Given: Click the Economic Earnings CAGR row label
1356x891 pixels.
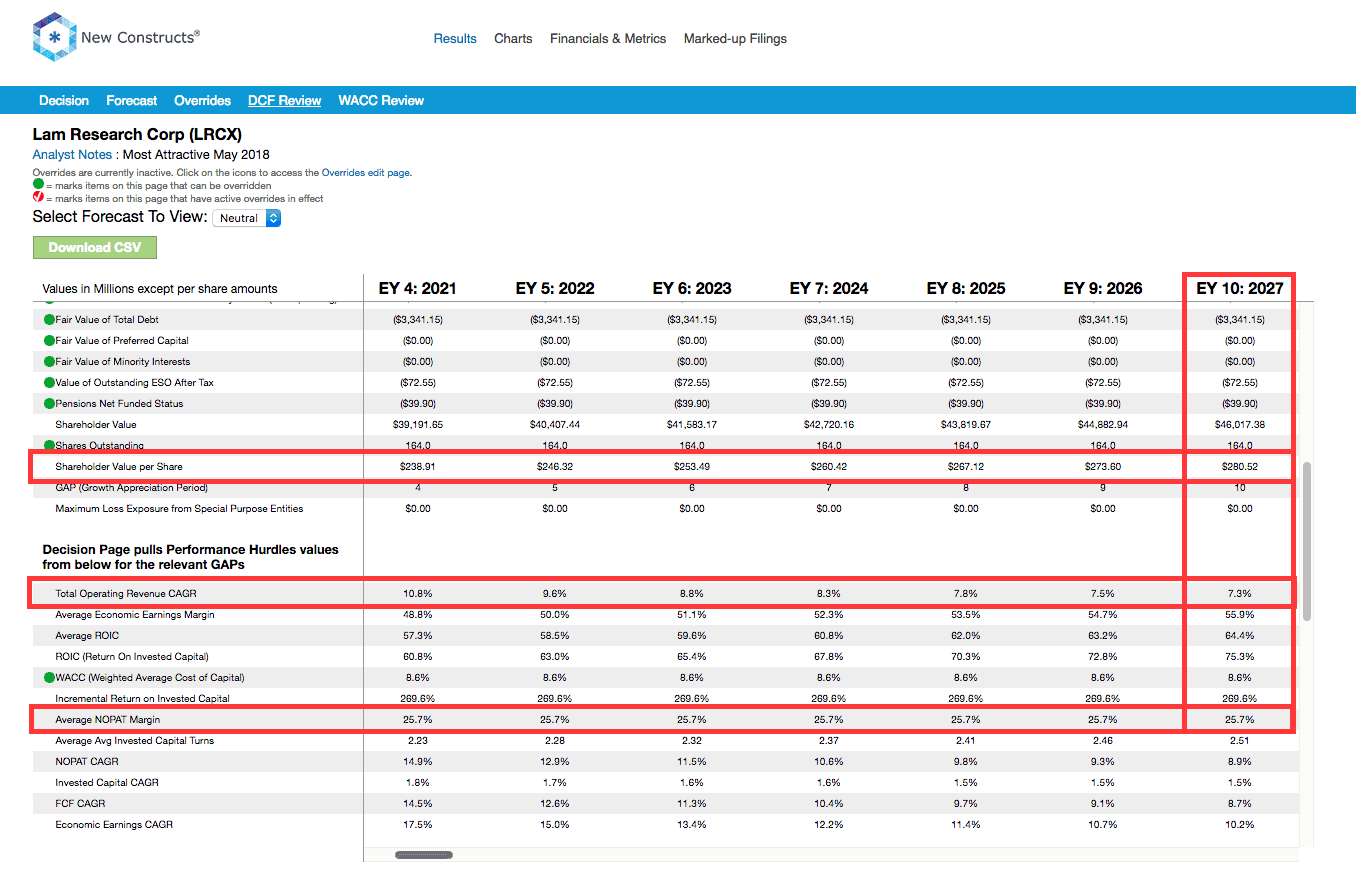Looking at the screenshot, I should (114, 825).
